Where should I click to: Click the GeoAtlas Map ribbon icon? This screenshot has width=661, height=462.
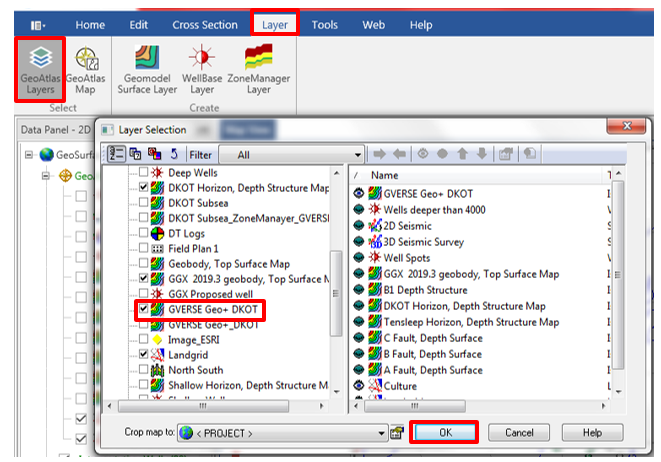tap(86, 70)
